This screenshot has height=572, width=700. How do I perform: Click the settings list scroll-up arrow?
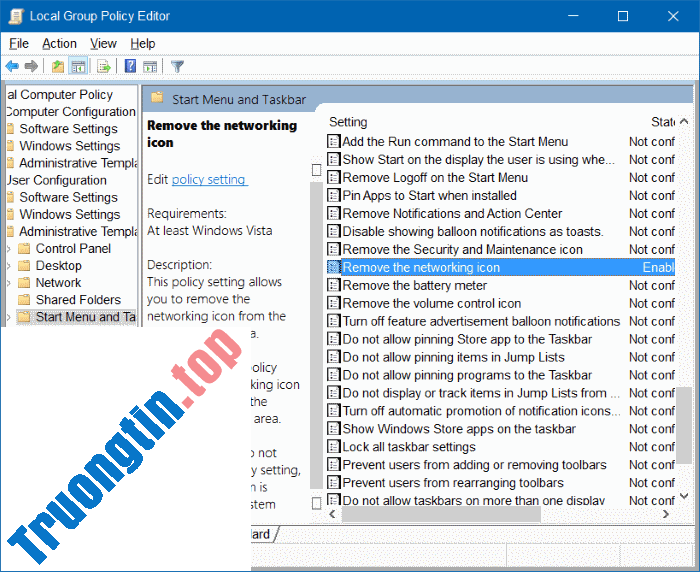[x=684, y=121]
